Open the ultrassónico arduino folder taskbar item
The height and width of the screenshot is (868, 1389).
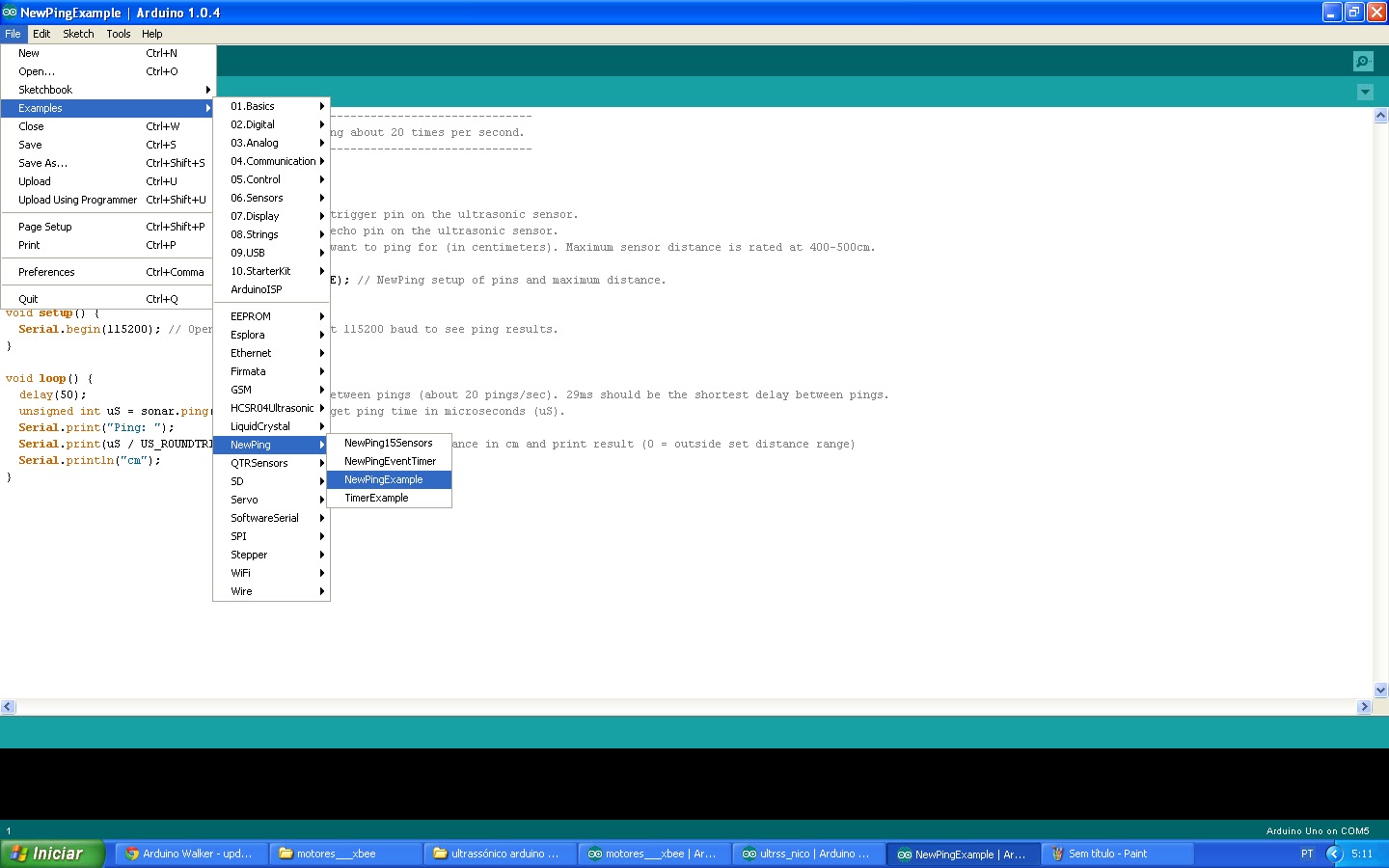pyautogui.click(x=500, y=854)
